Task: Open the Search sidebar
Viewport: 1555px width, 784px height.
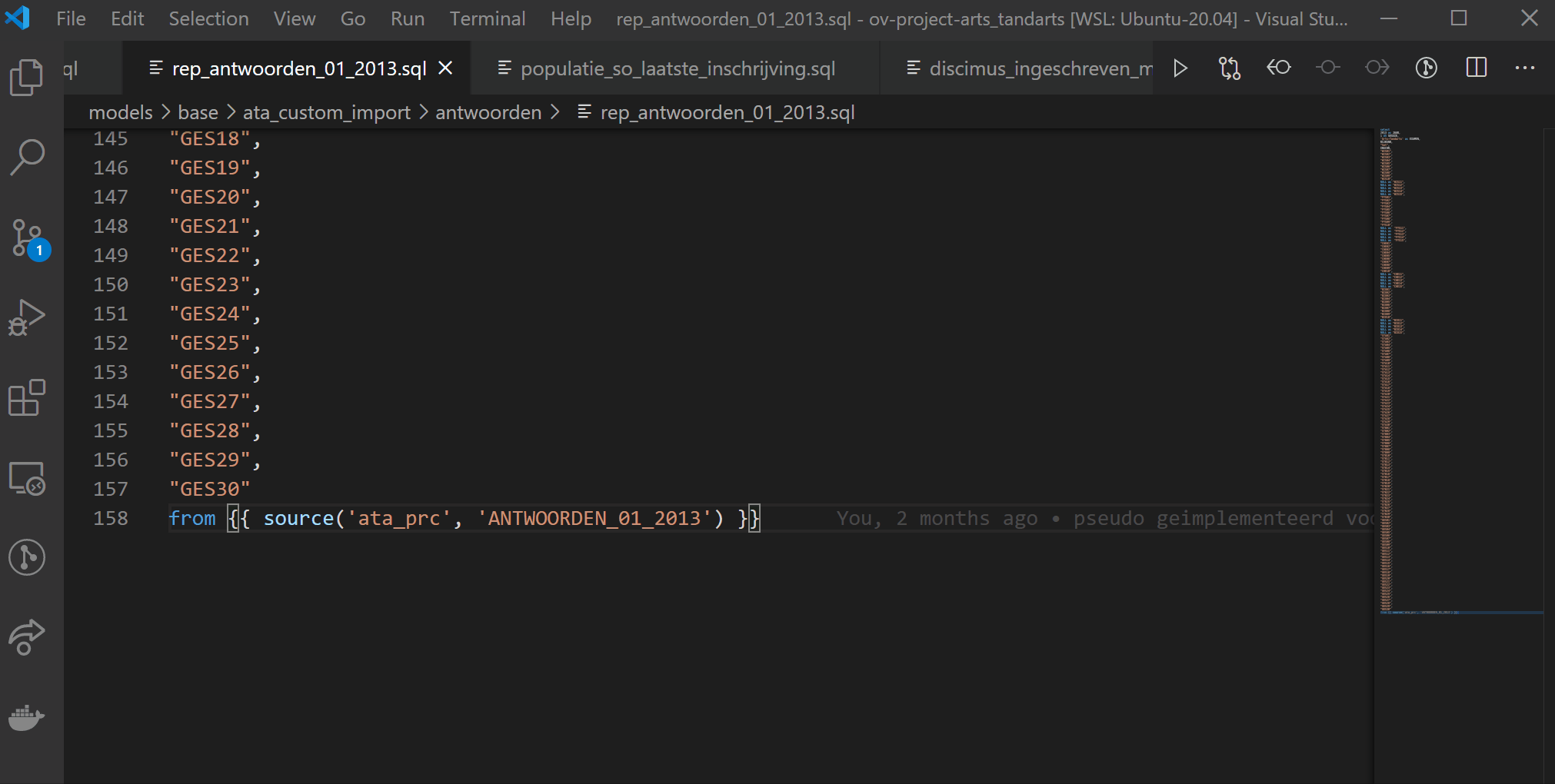Action: (28, 158)
